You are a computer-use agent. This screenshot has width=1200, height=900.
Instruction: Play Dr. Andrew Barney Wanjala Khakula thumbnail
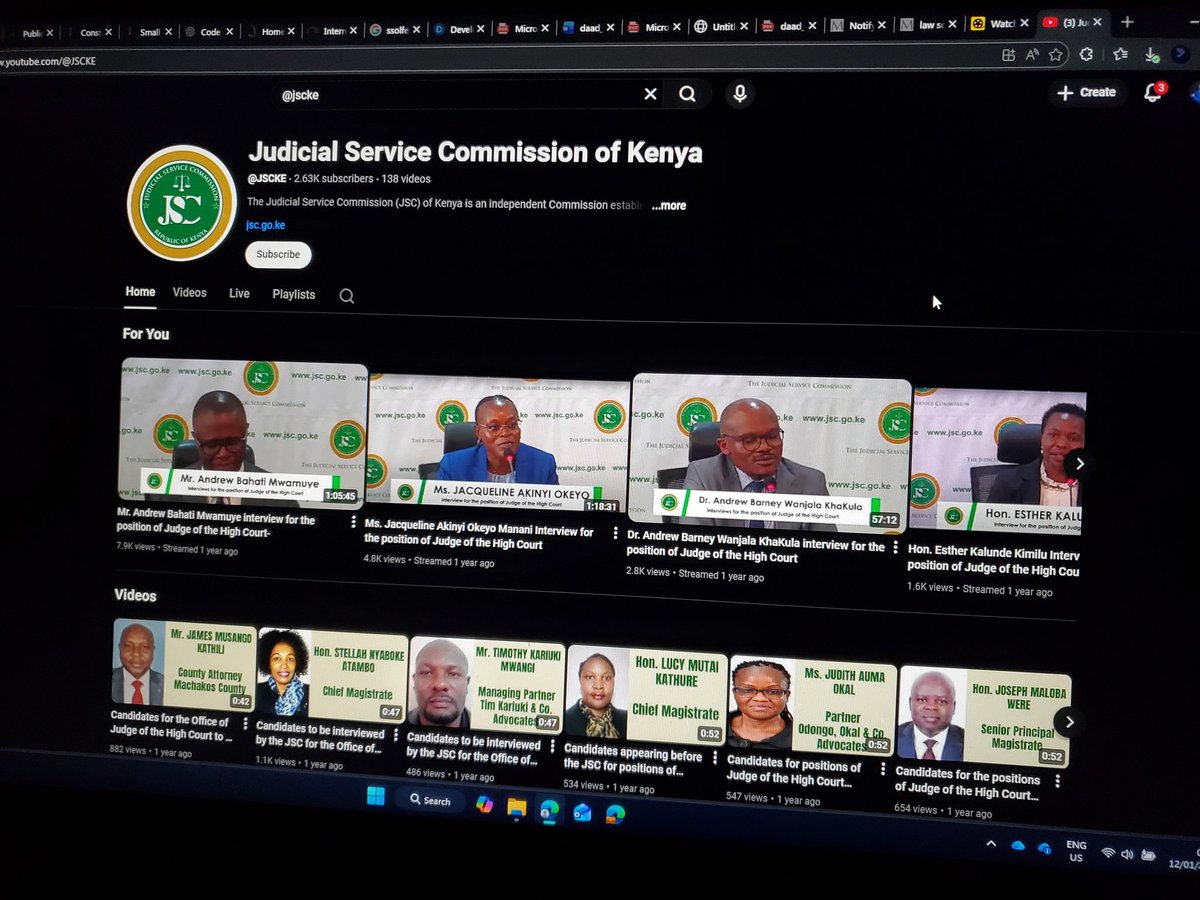pos(770,452)
